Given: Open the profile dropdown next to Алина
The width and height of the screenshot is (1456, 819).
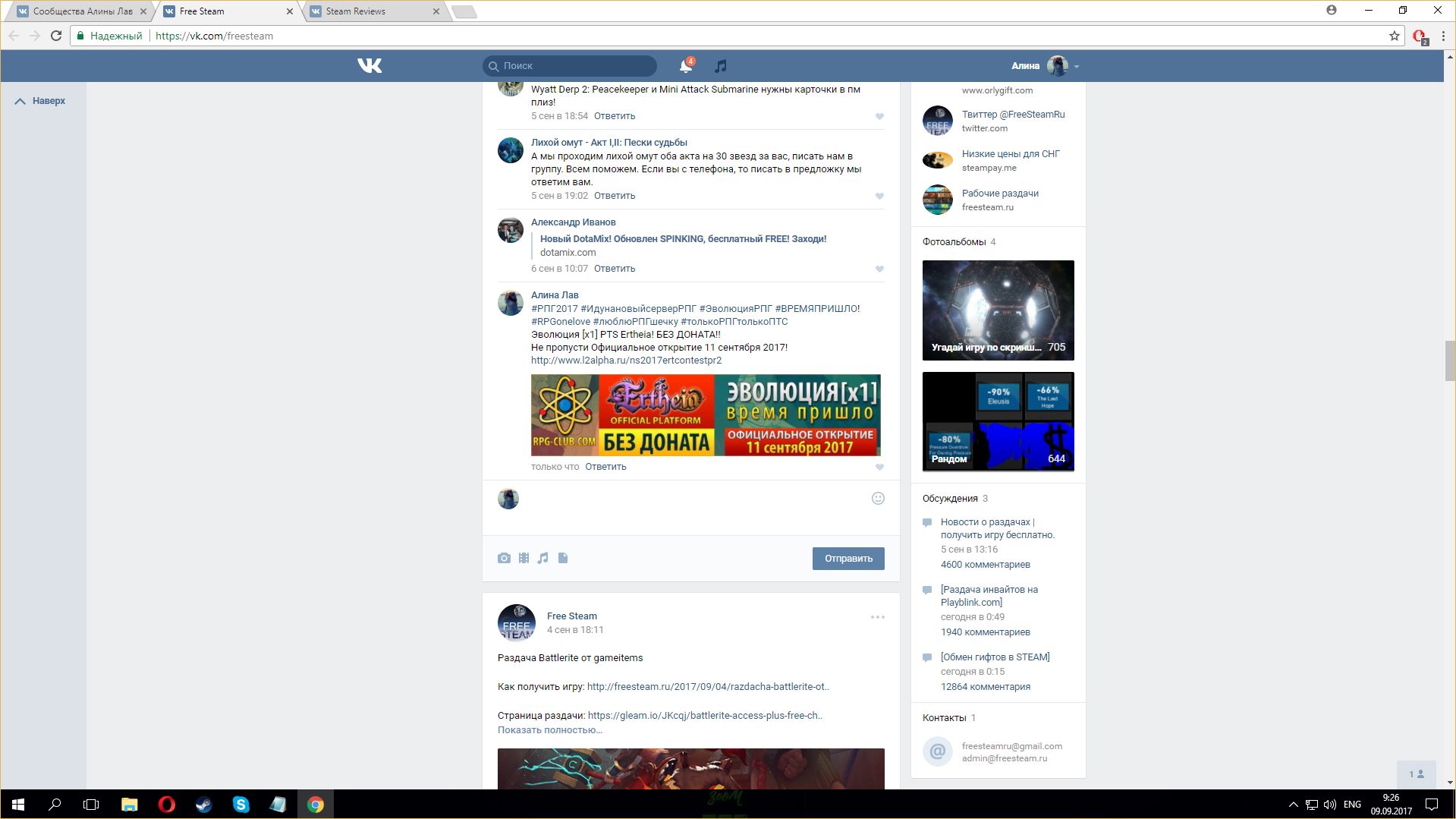Looking at the screenshot, I should pyautogui.click(x=1077, y=66).
